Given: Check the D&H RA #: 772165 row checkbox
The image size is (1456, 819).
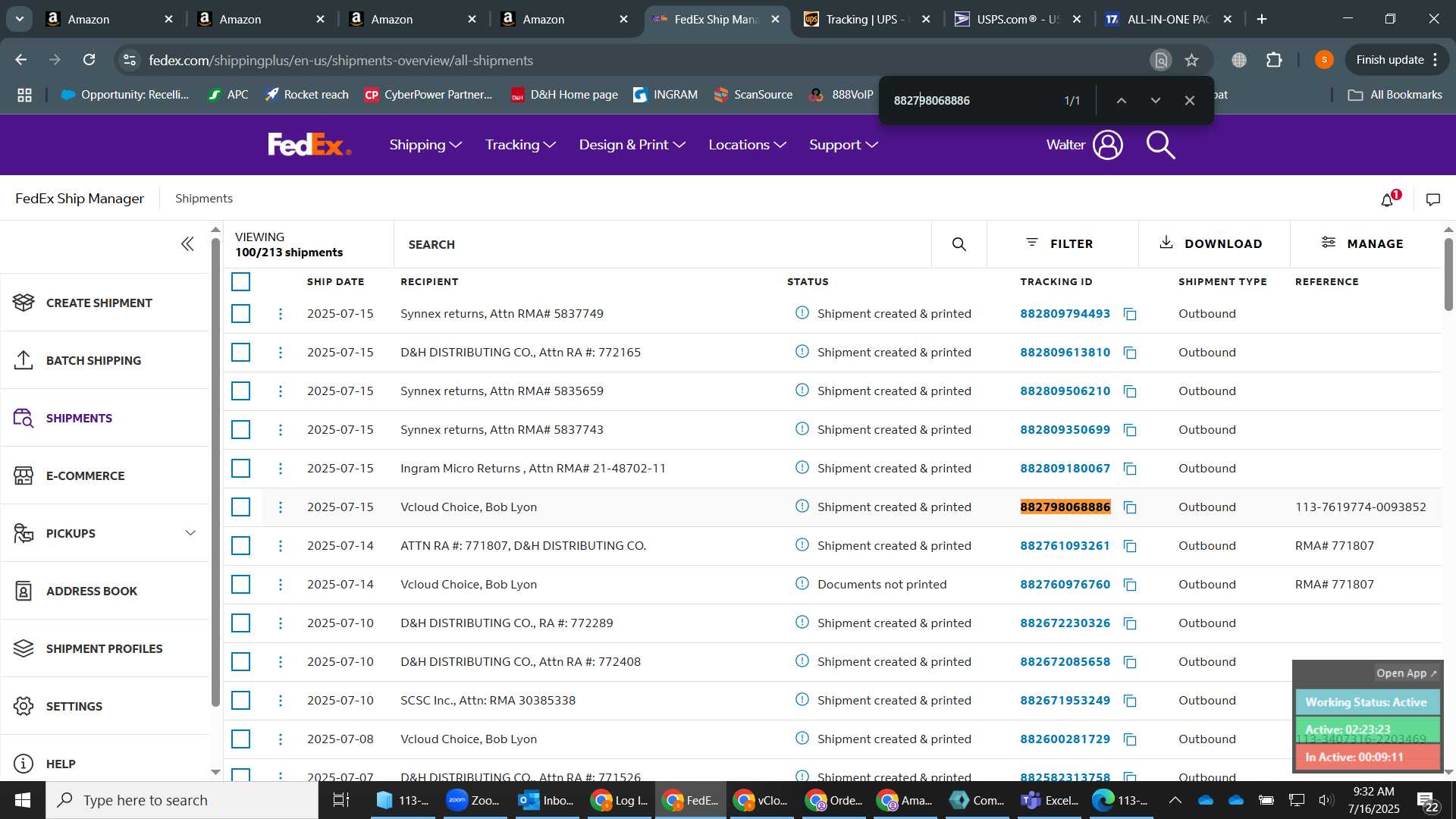Looking at the screenshot, I should tap(241, 353).
